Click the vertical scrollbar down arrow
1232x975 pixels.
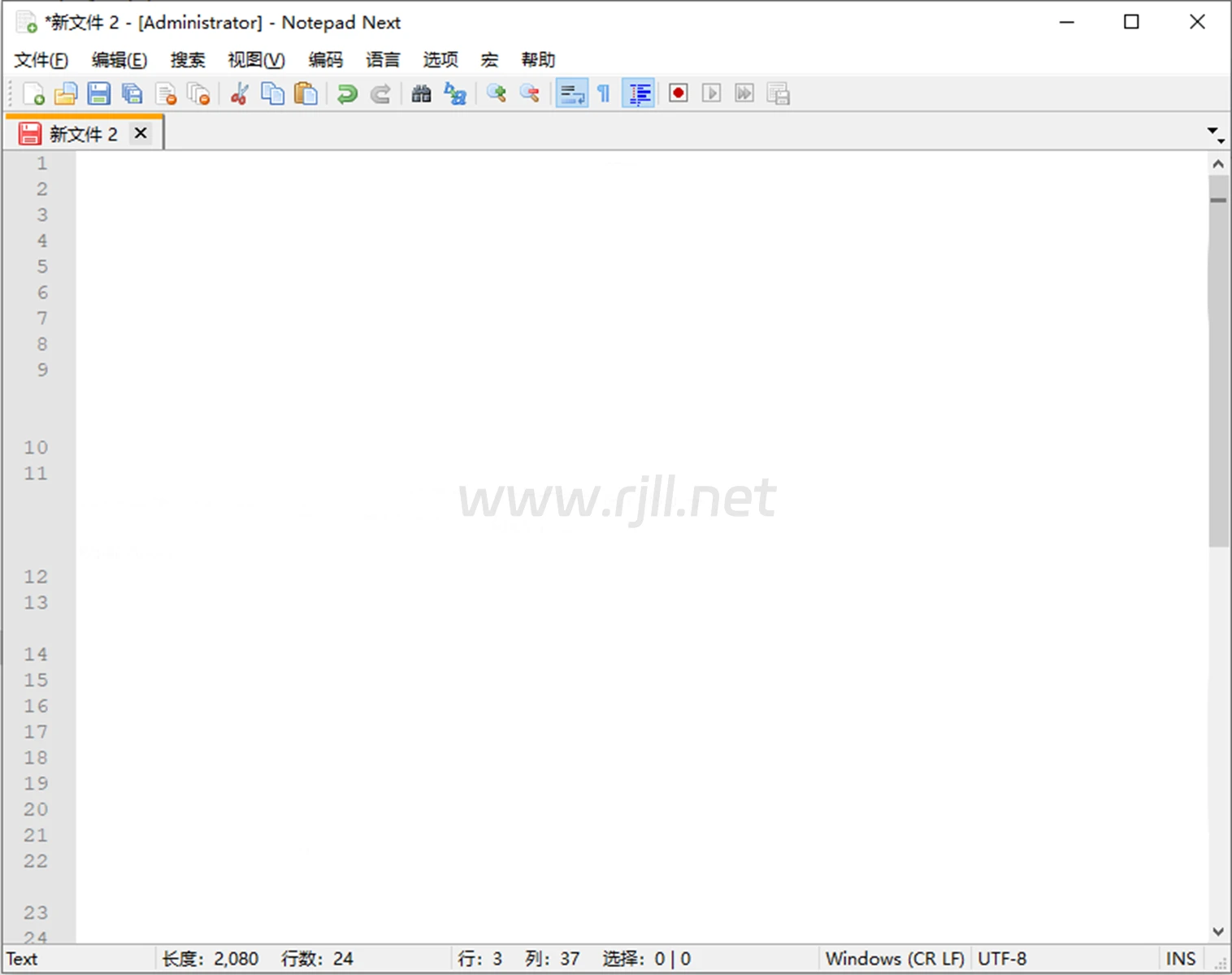point(1217,932)
